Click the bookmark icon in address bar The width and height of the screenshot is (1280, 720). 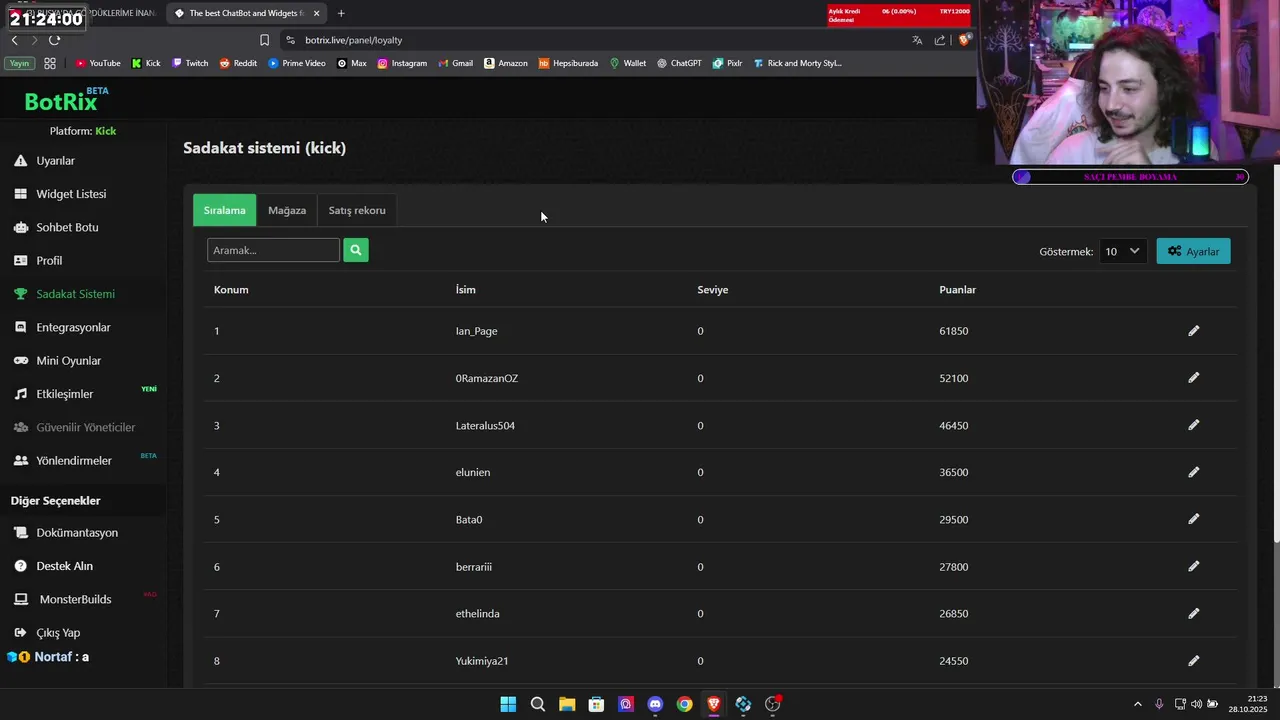click(264, 40)
